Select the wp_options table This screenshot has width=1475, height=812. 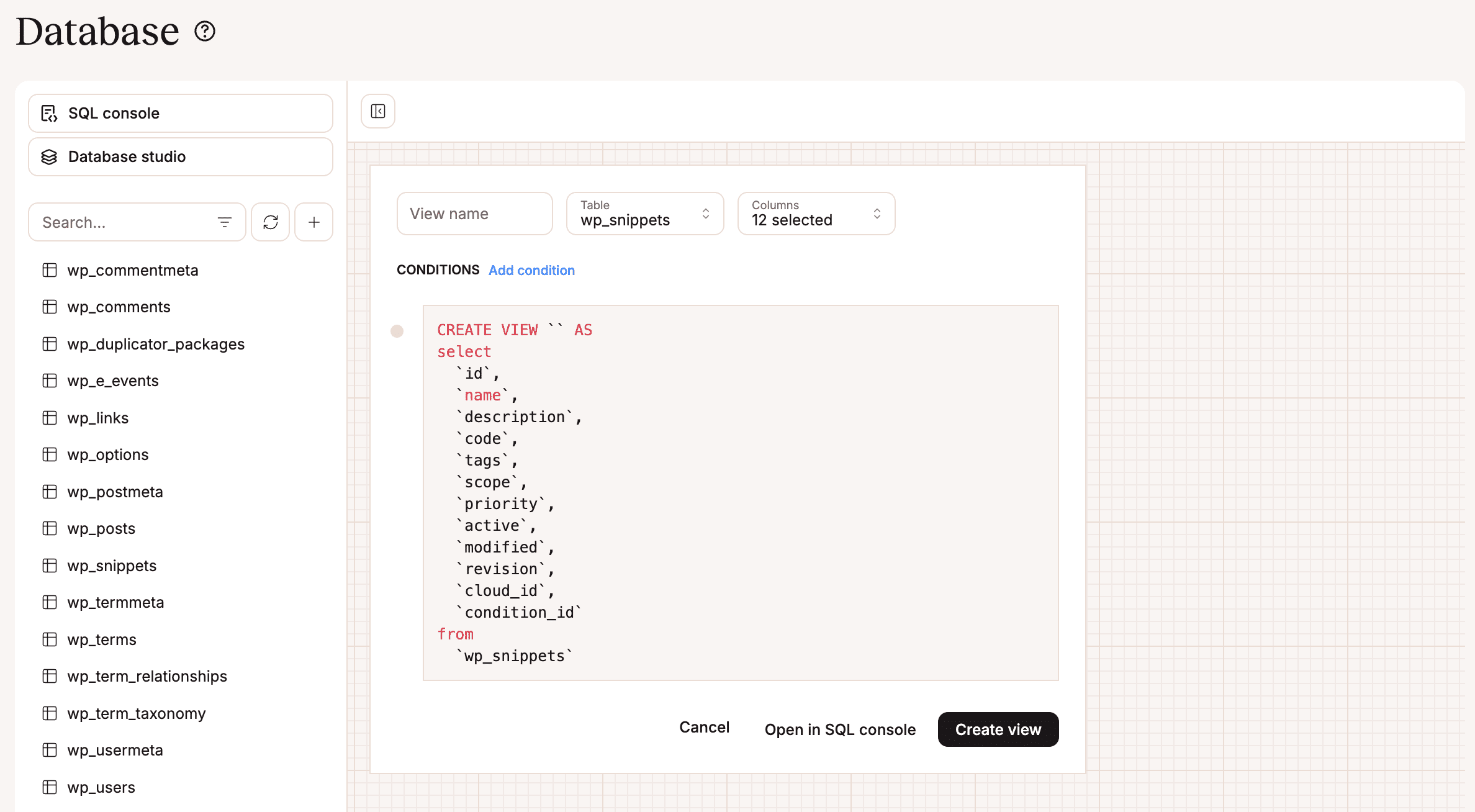pos(107,454)
